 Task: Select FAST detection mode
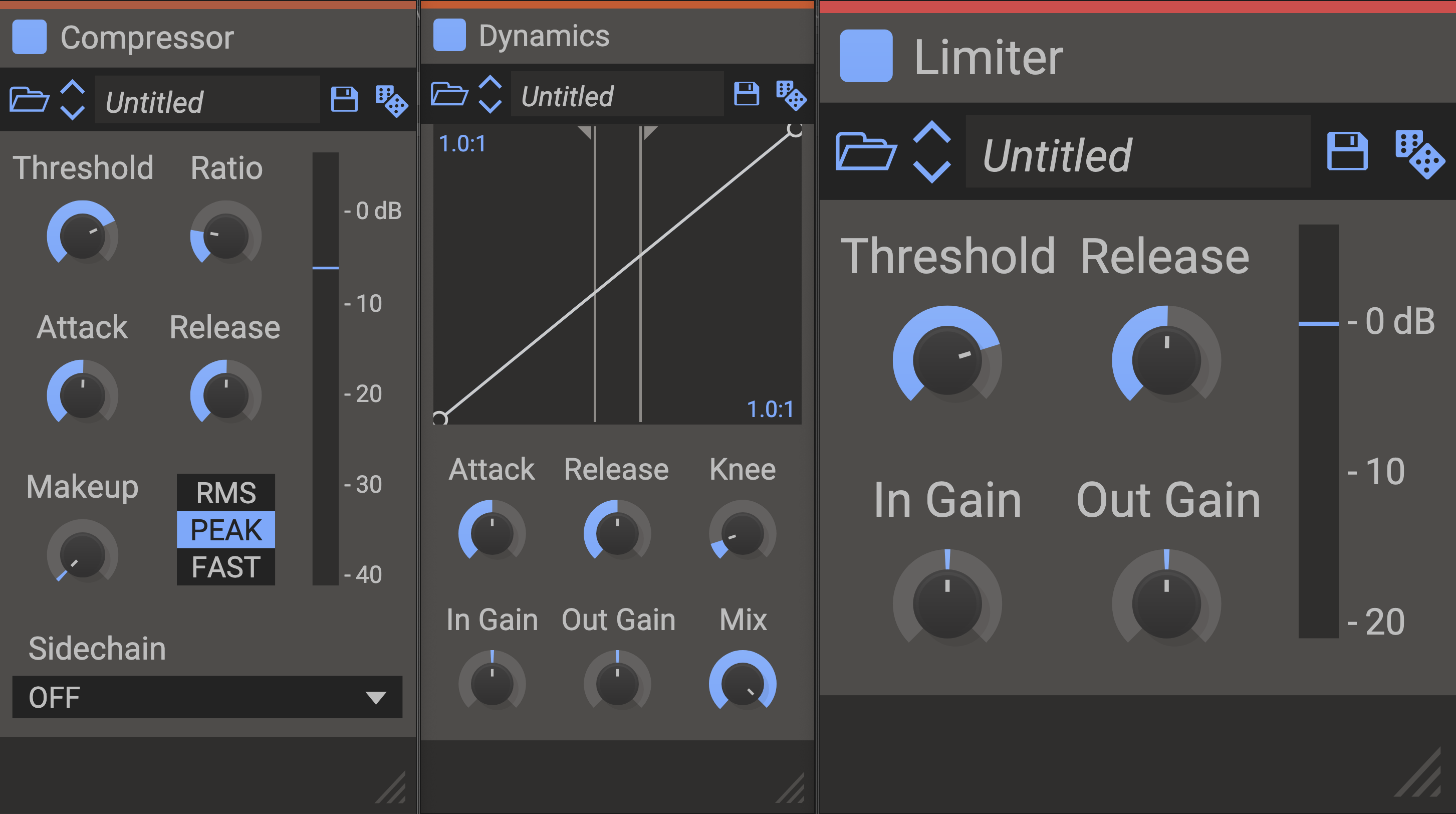[225, 567]
